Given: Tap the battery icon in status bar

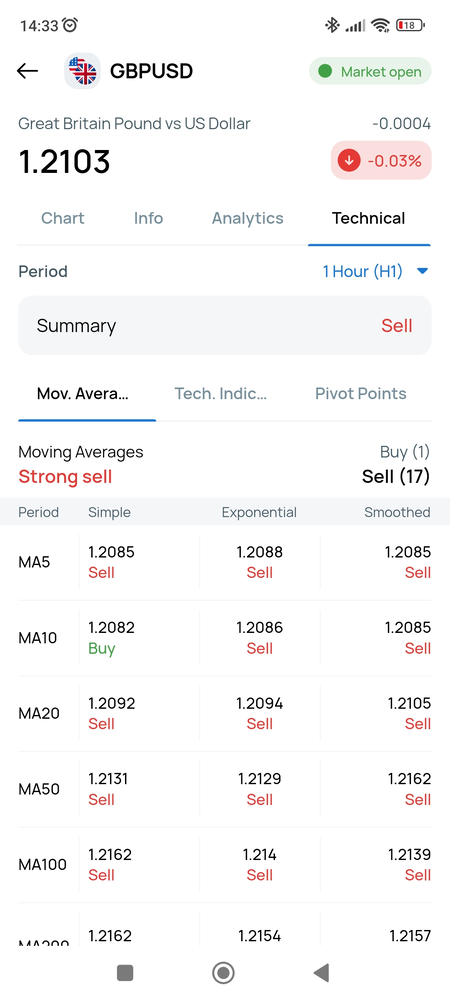Looking at the screenshot, I should (x=410, y=26).
